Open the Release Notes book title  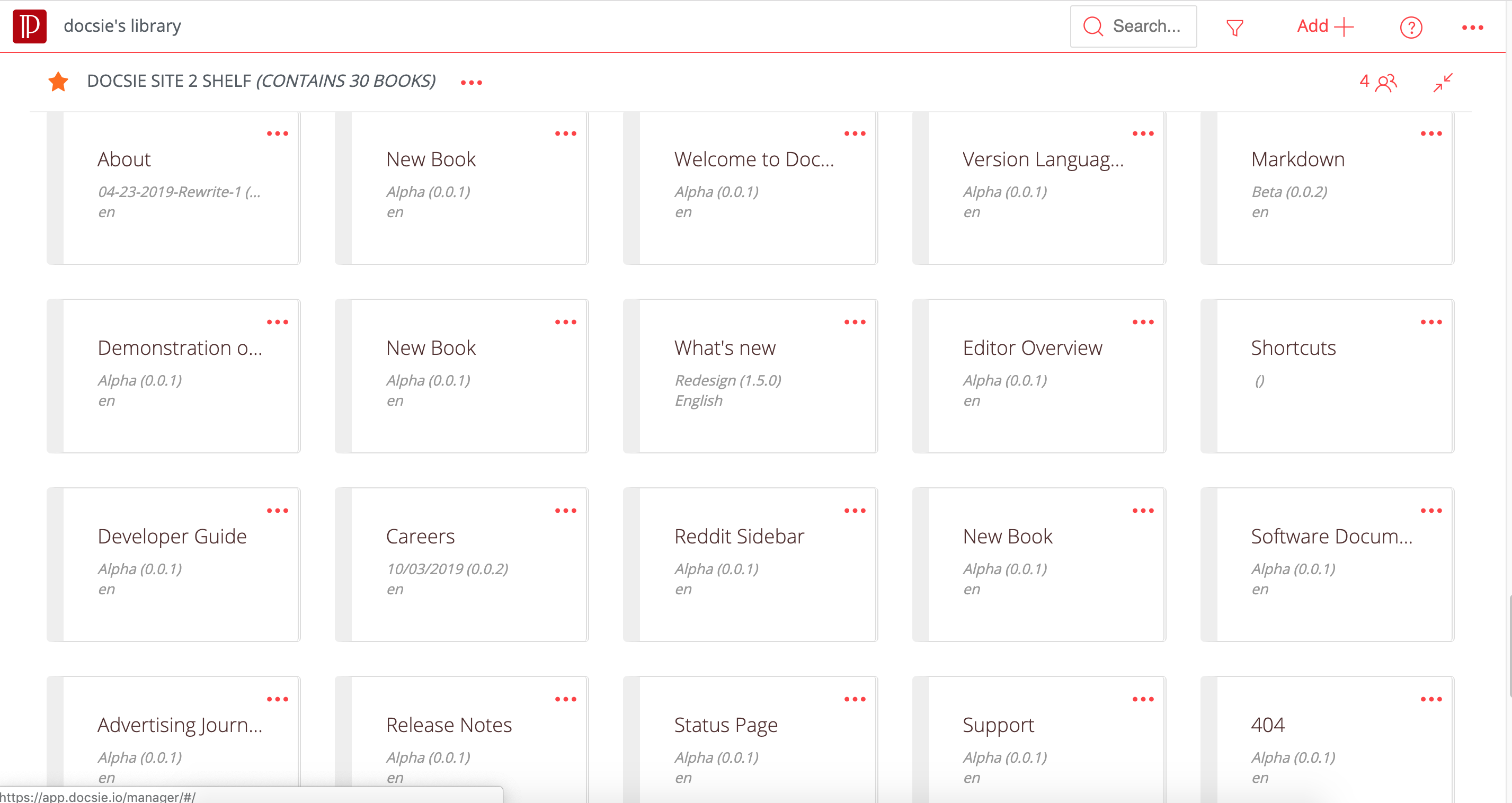click(449, 725)
